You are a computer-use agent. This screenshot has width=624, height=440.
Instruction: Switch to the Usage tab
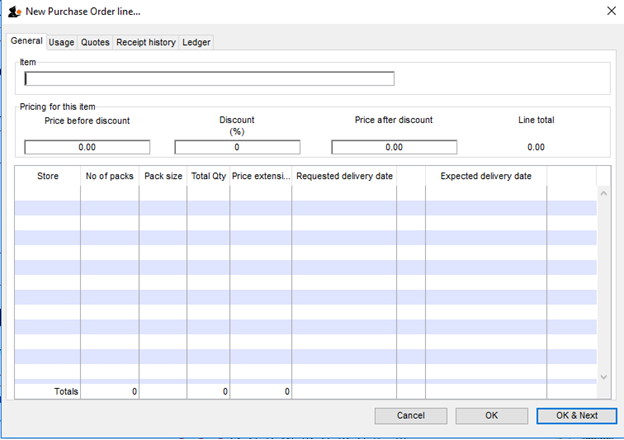coord(62,42)
